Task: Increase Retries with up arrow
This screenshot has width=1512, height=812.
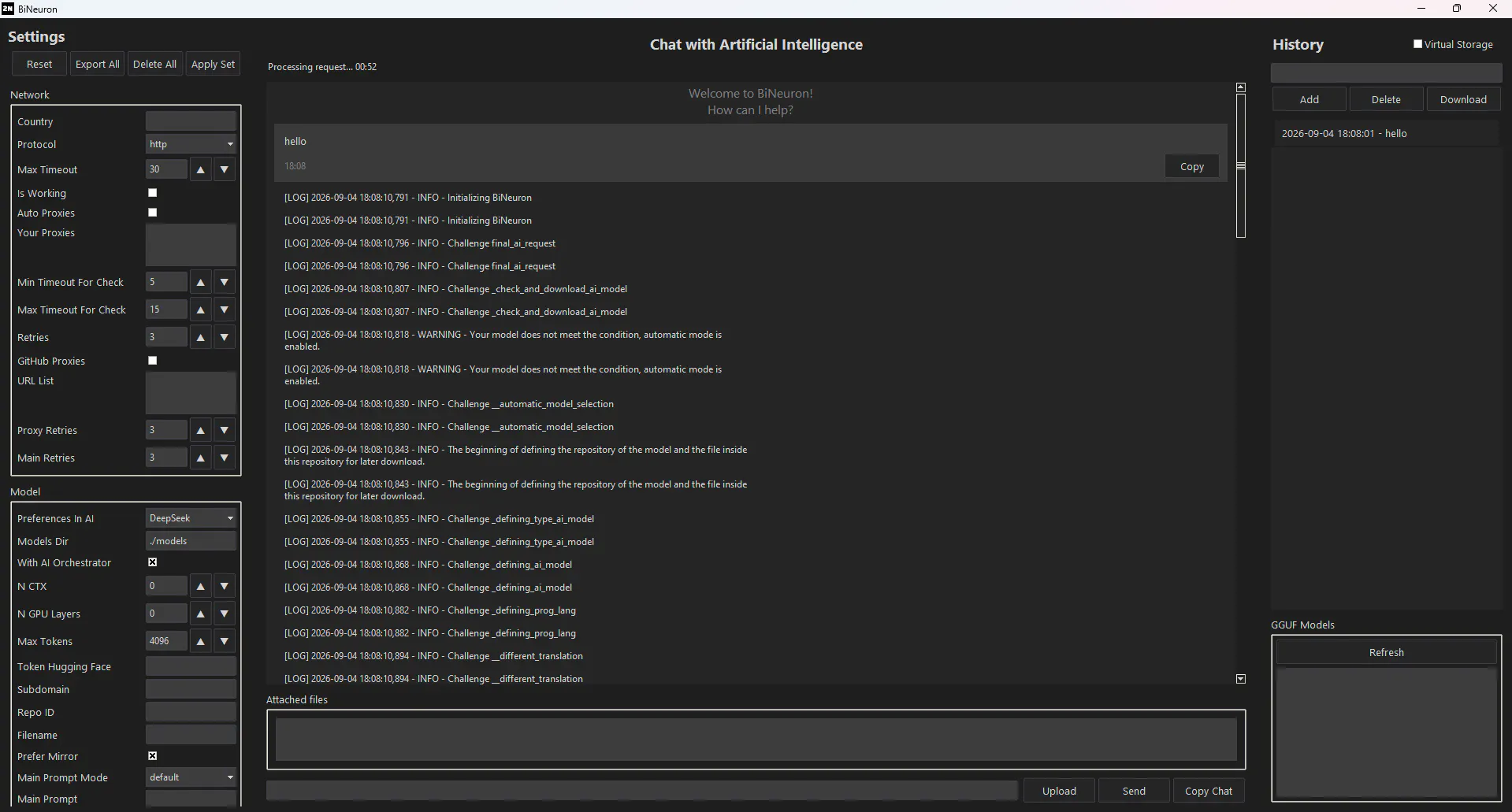Action: click(x=201, y=337)
